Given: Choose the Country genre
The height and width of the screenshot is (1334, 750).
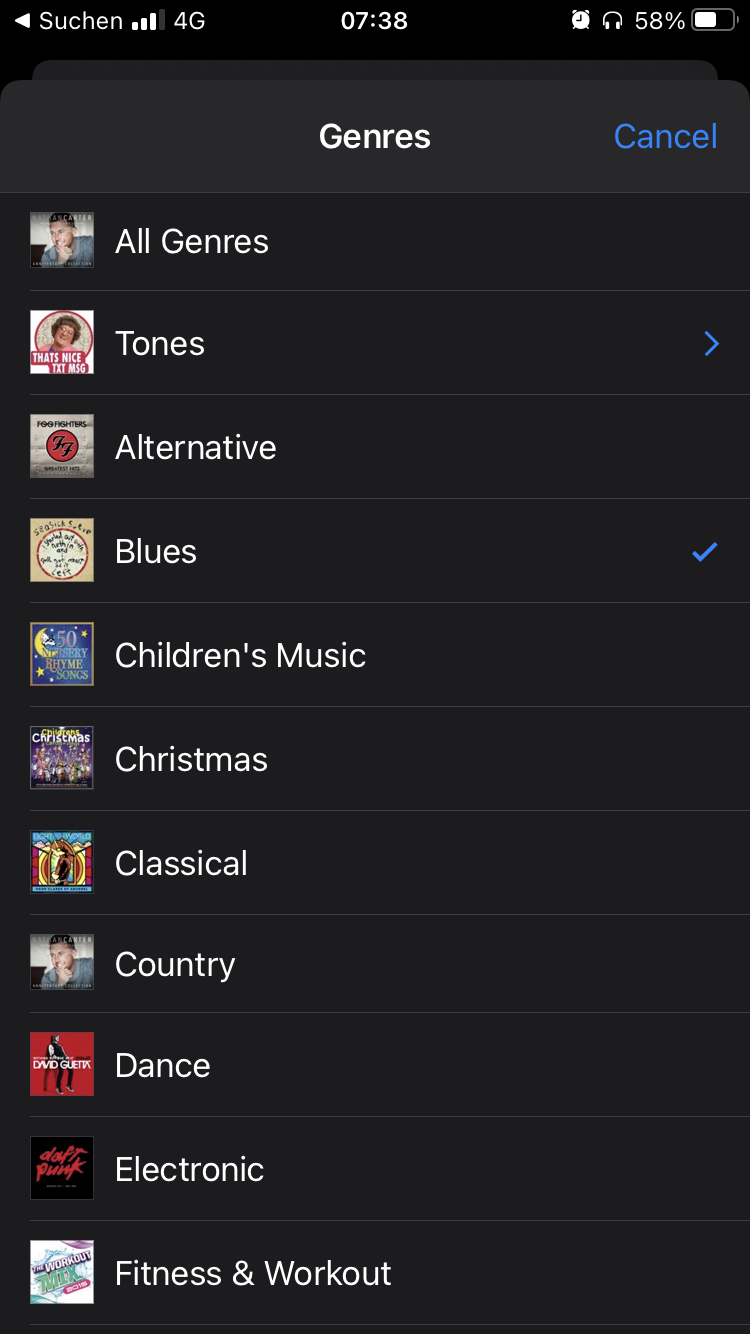Looking at the screenshot, I should [175, 965].
